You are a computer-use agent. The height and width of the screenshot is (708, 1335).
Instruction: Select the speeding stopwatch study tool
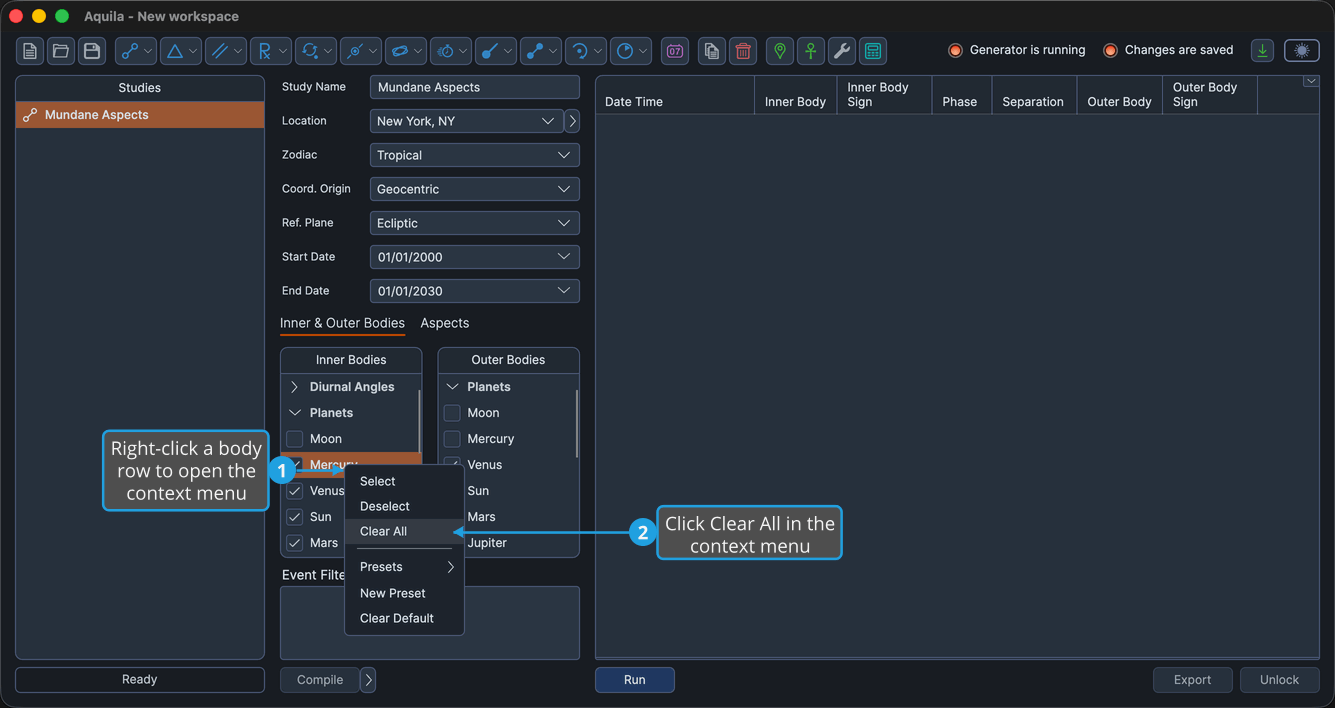(451, 51)
